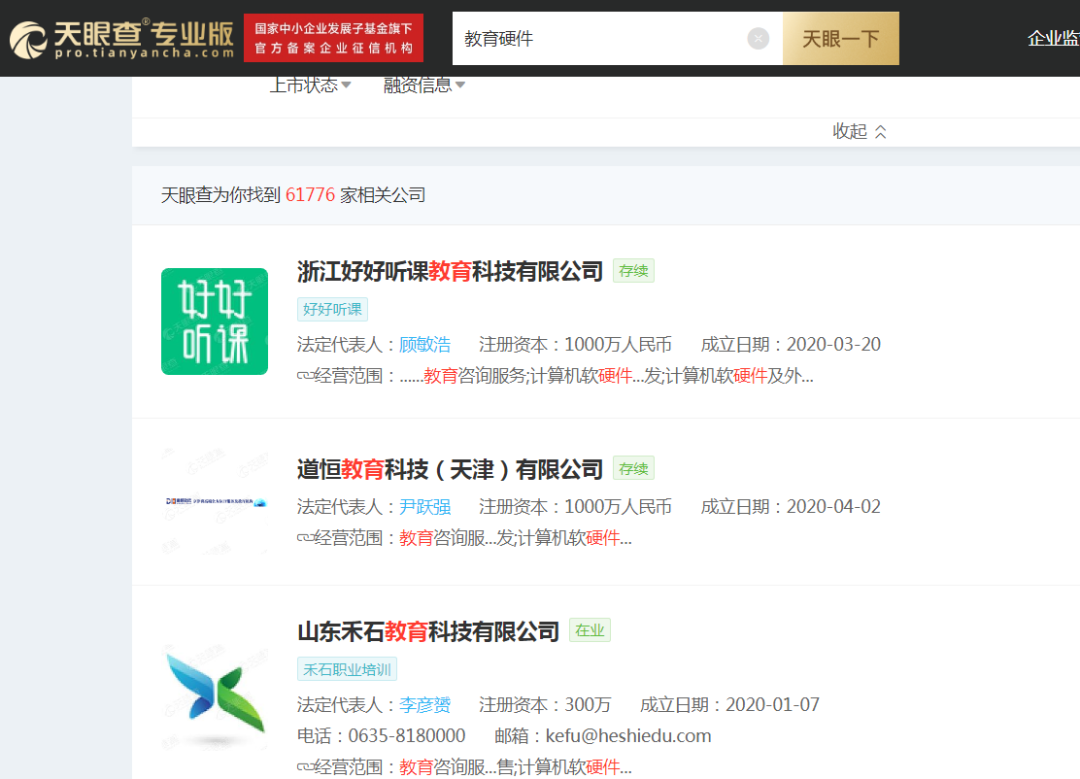Expand the 融资信息 filter dropdown
This screenshot has width=1080, height=779.
tap(424, 85)
